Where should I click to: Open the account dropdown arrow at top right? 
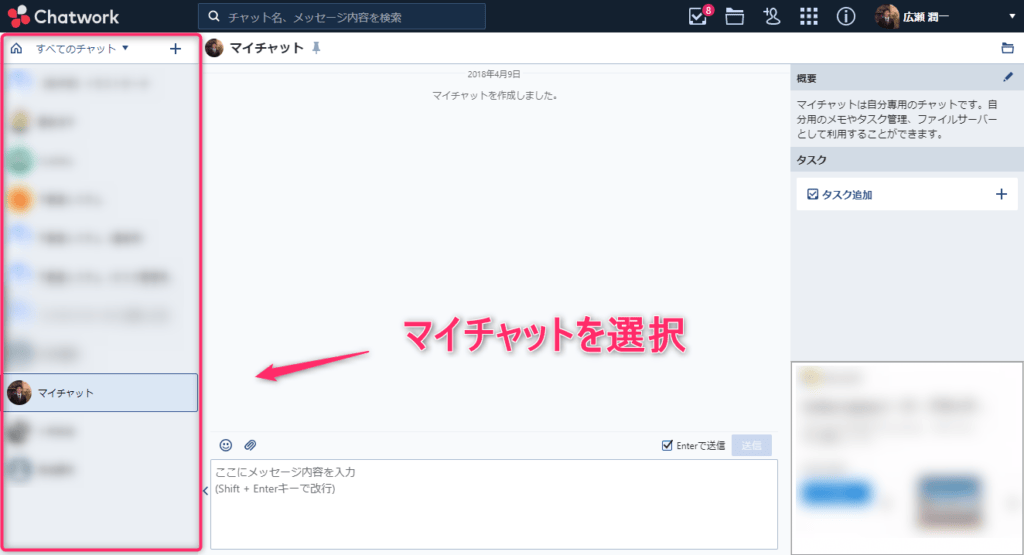tap(1012, 16)
